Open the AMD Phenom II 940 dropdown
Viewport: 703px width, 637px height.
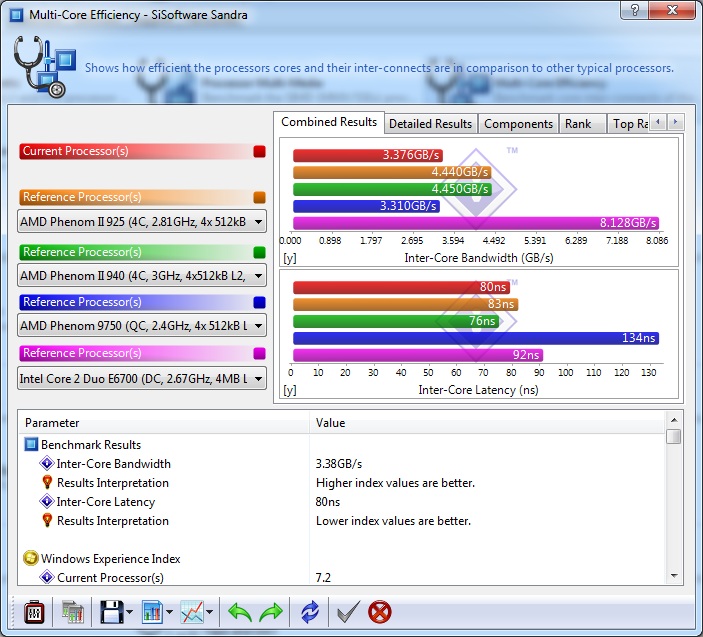click(x=142, y=275)
